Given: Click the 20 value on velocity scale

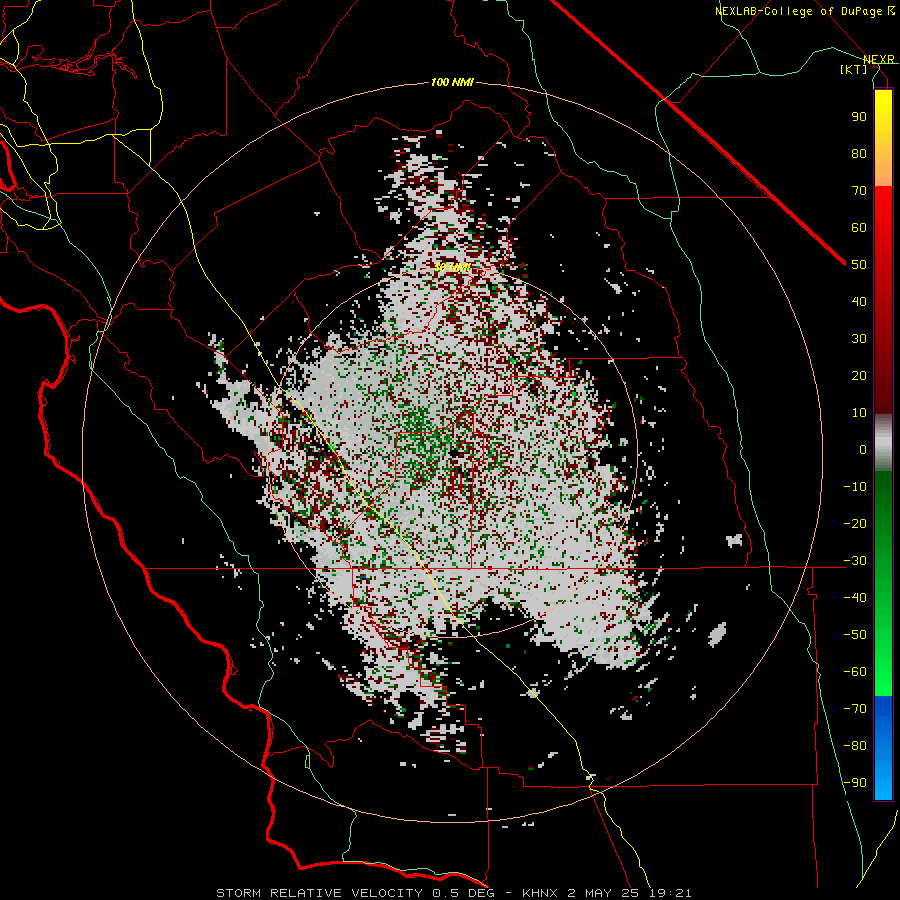Looking at the screenshot, I should point(859,376).
